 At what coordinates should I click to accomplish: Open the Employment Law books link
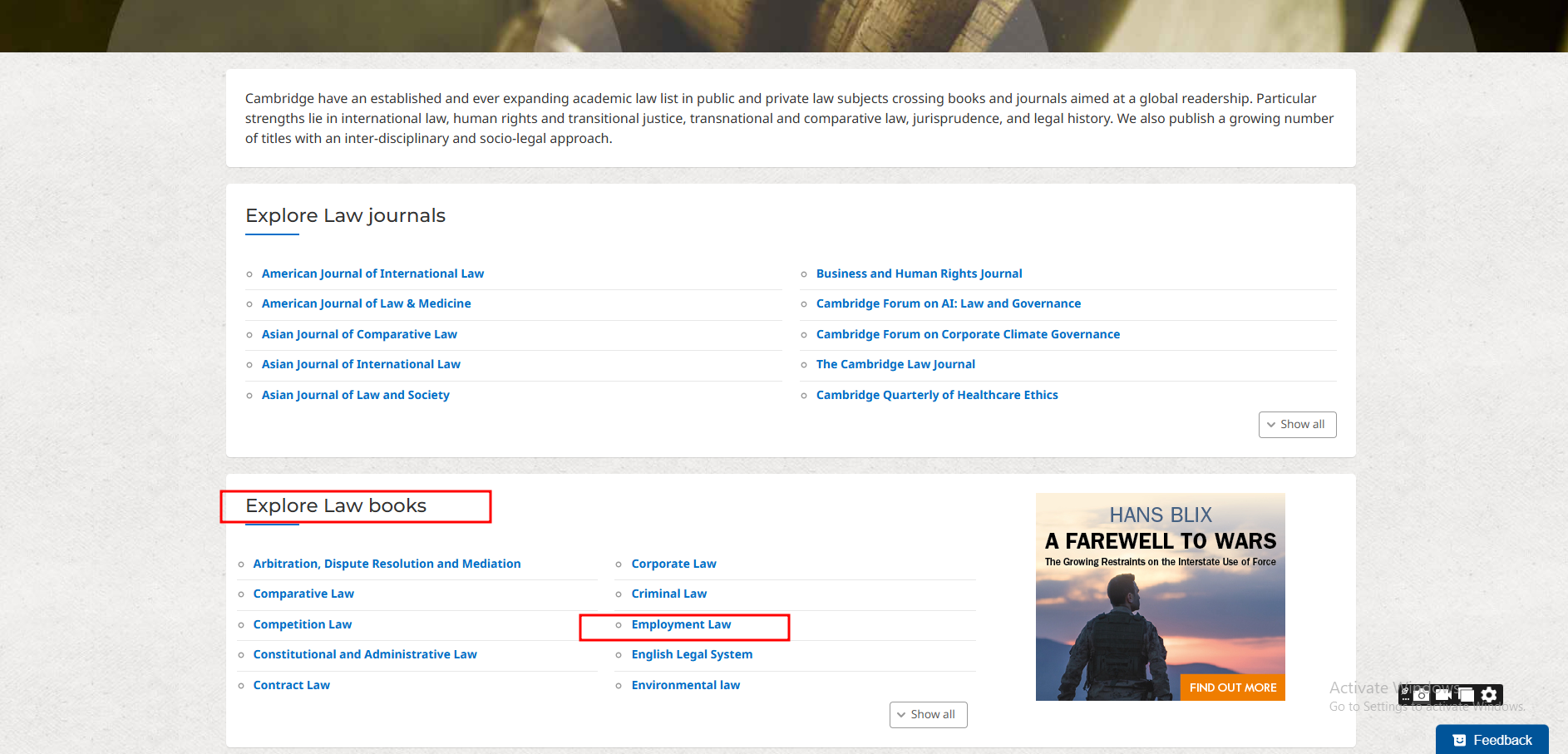click(681, 624)
